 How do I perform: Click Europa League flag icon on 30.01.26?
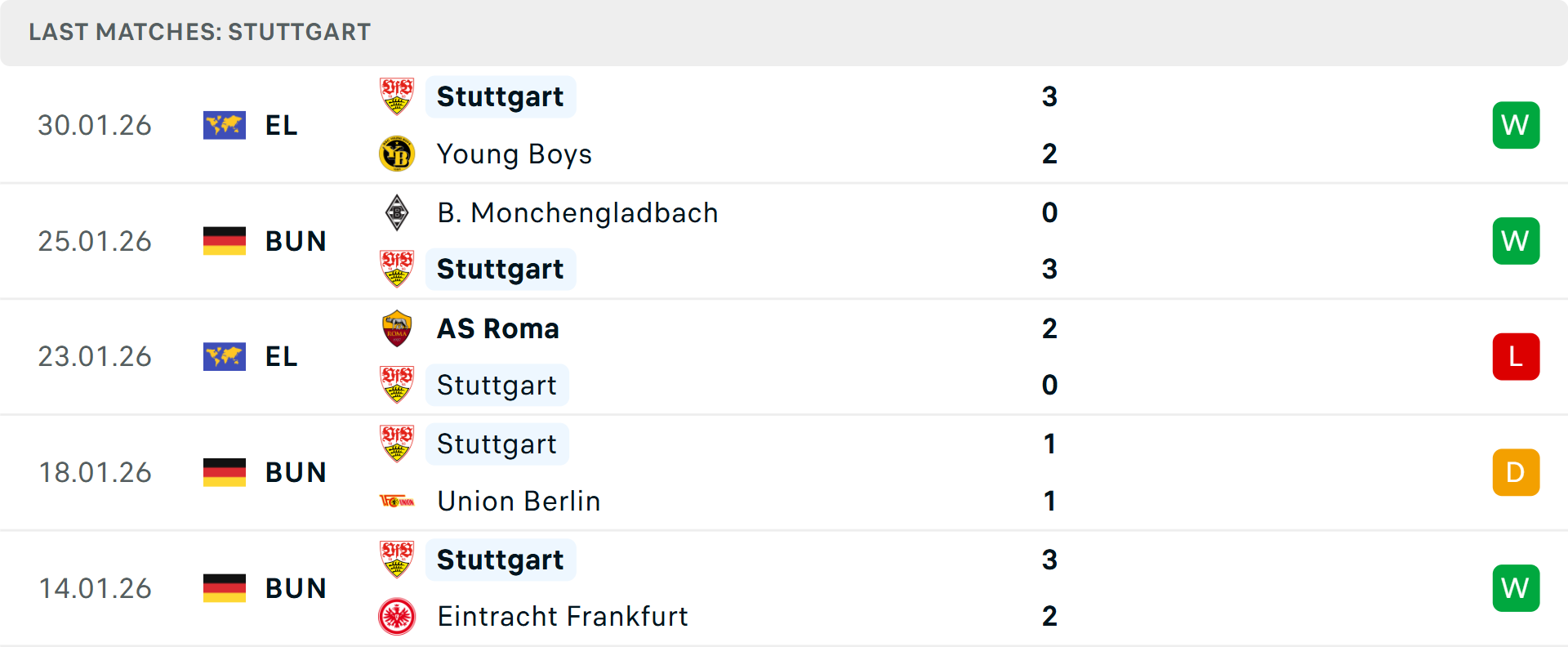coord(225,125)
